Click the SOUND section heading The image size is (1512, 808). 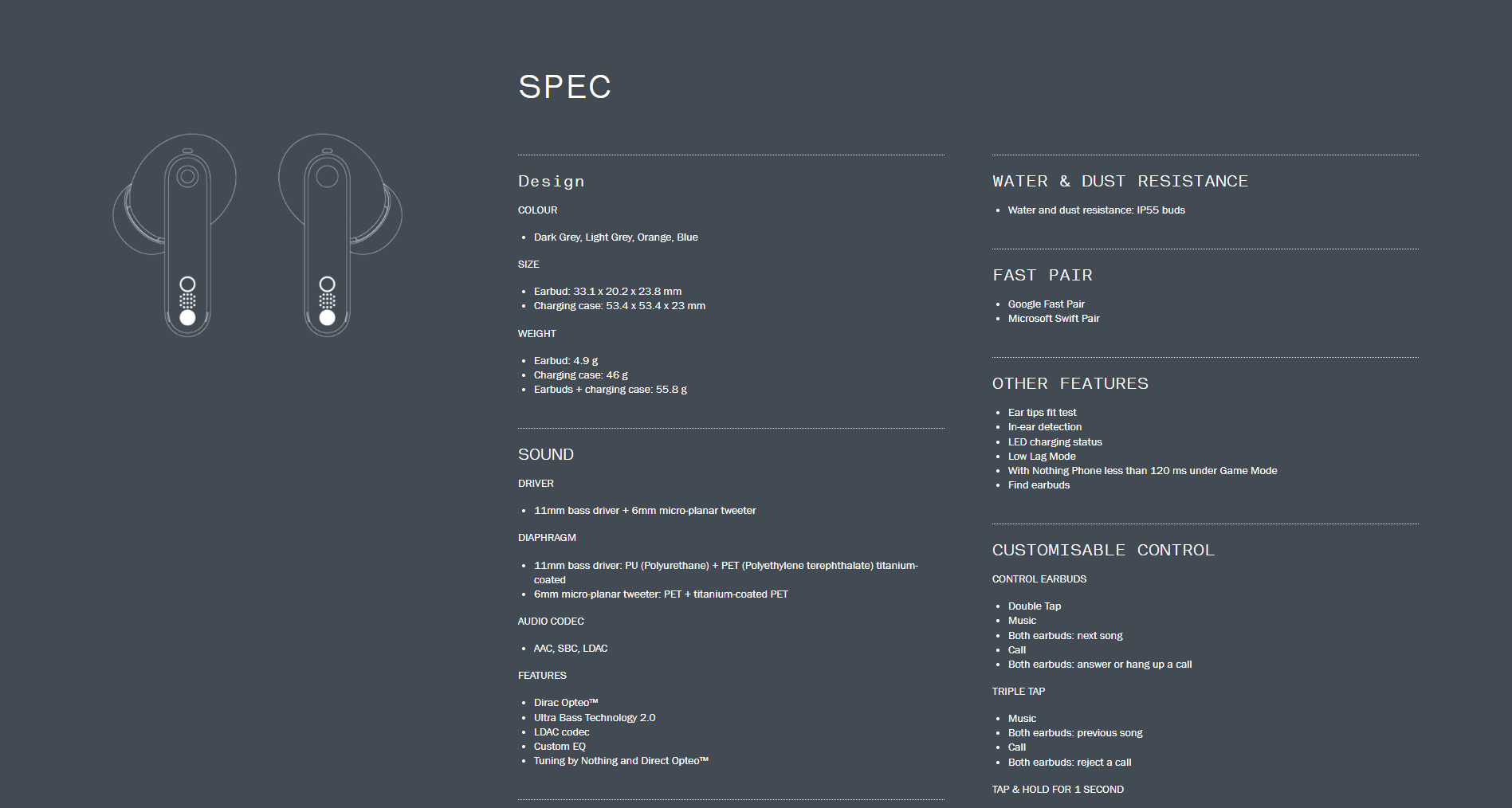pyautogui.click(x=546, y=454)
